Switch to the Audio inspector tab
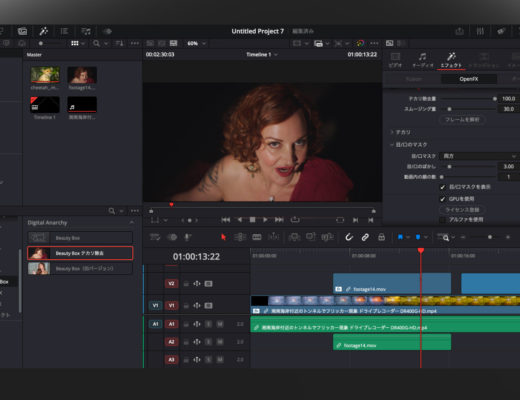 pos(423,60)
